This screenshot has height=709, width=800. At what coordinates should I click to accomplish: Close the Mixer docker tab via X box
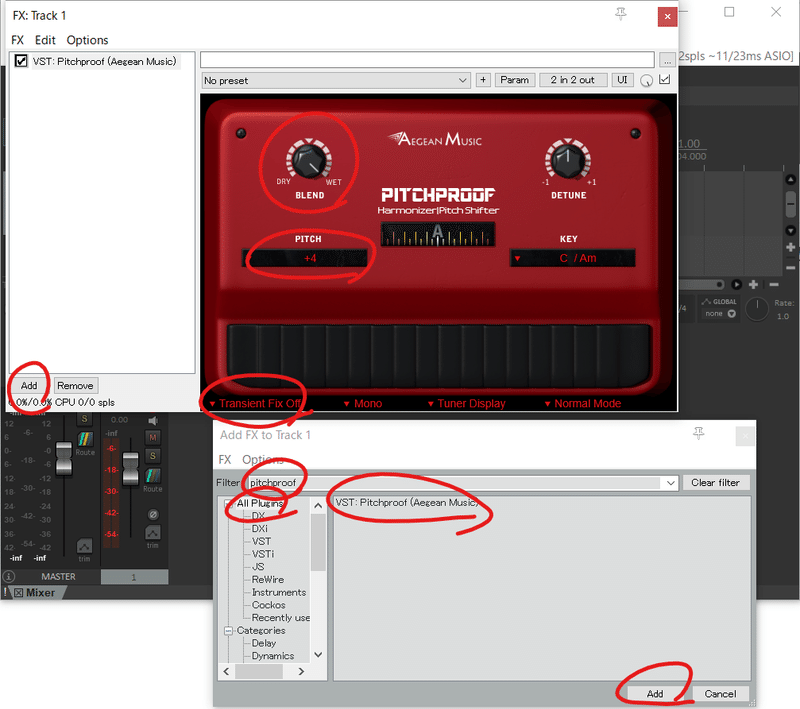coord(18,593)
